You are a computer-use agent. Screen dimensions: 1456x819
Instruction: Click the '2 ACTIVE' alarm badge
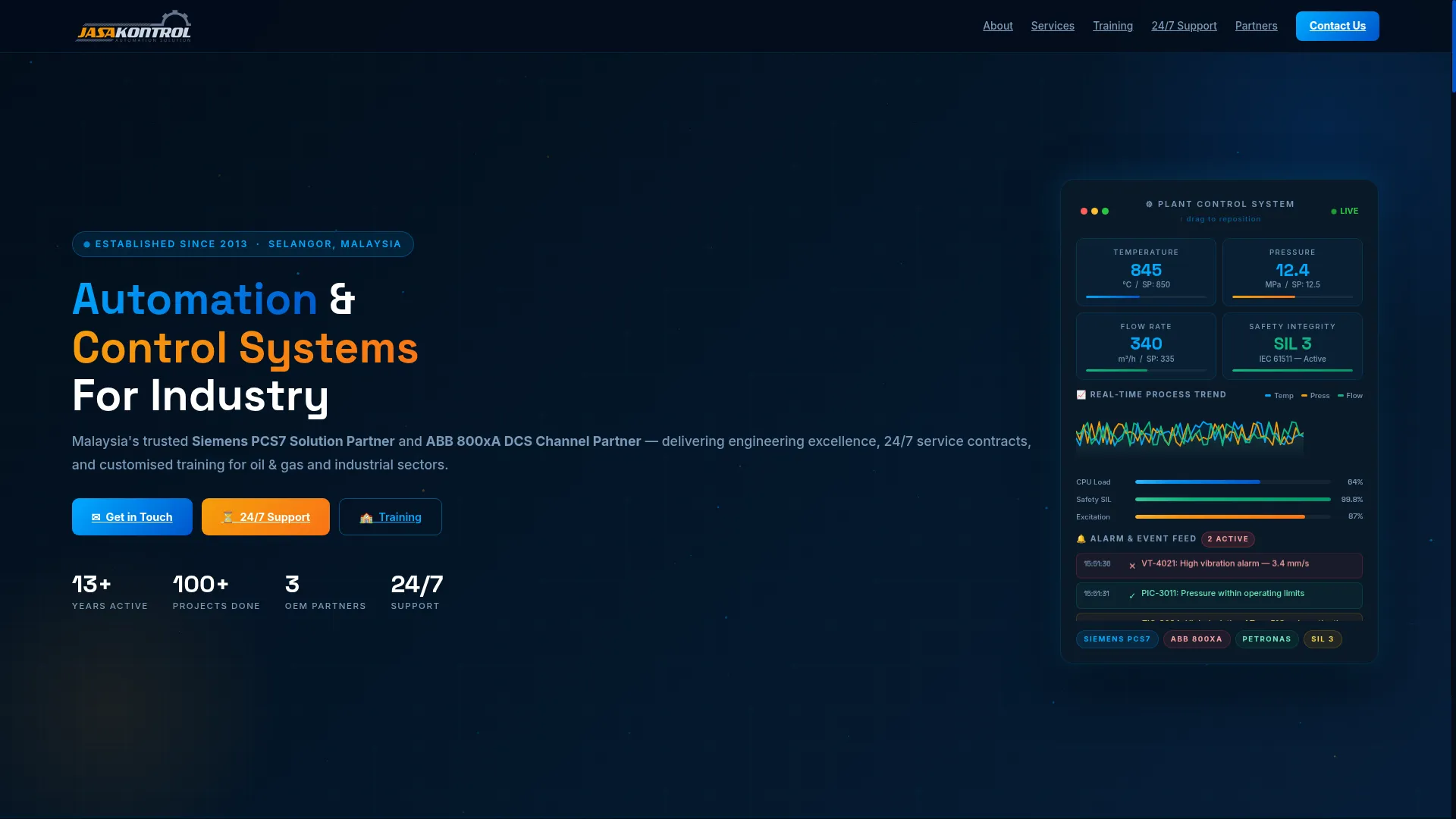(1228, 539)
